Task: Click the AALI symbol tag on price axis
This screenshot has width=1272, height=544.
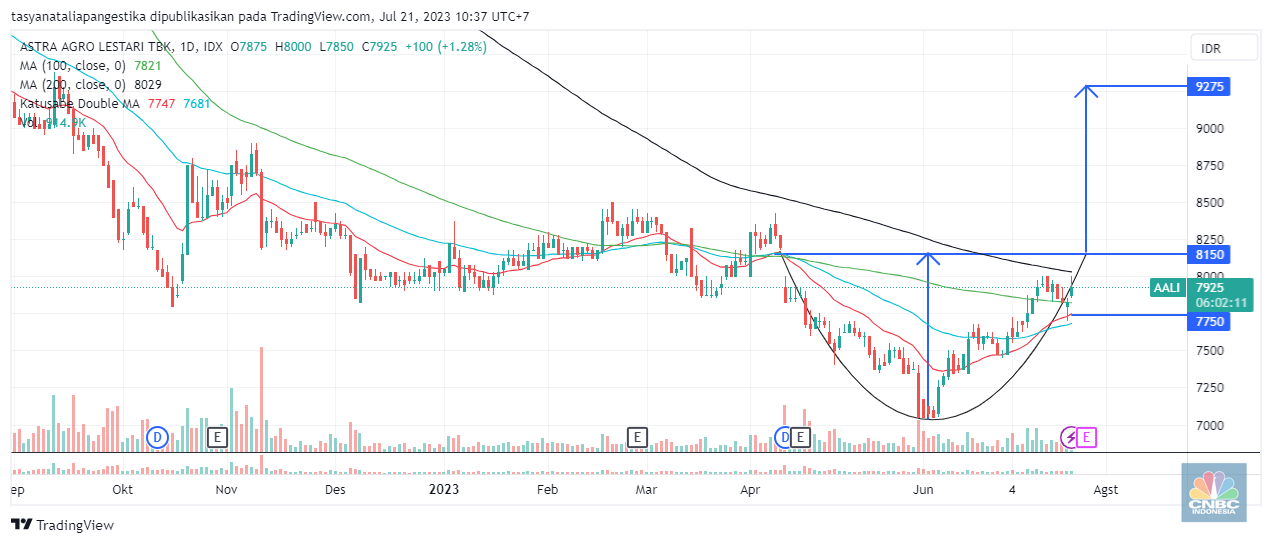Action: [1166, 287]
